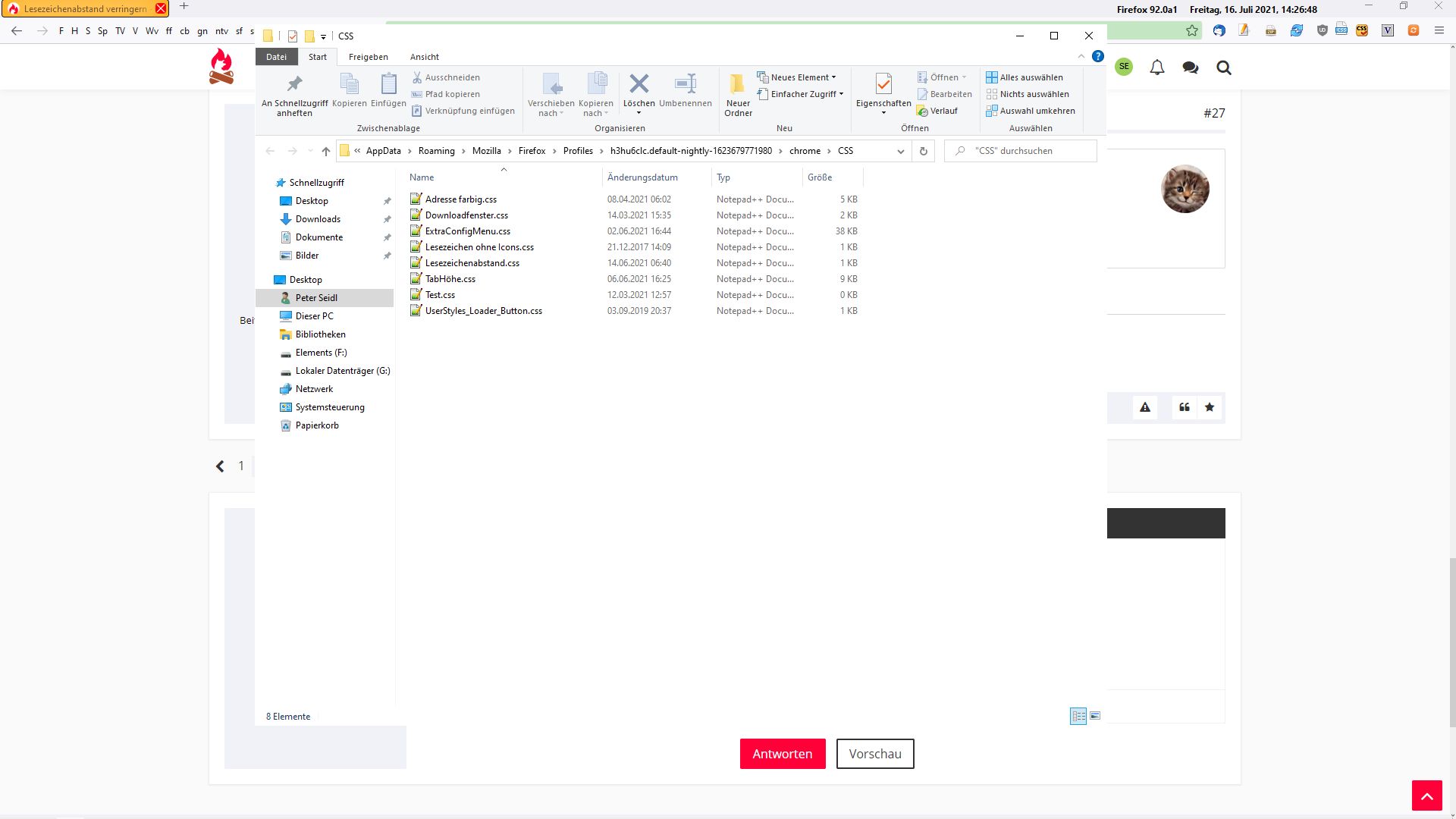Open the Ansicht ribbon tab
The height and width of the screenshot is (819, 1456).
(424, 57)
